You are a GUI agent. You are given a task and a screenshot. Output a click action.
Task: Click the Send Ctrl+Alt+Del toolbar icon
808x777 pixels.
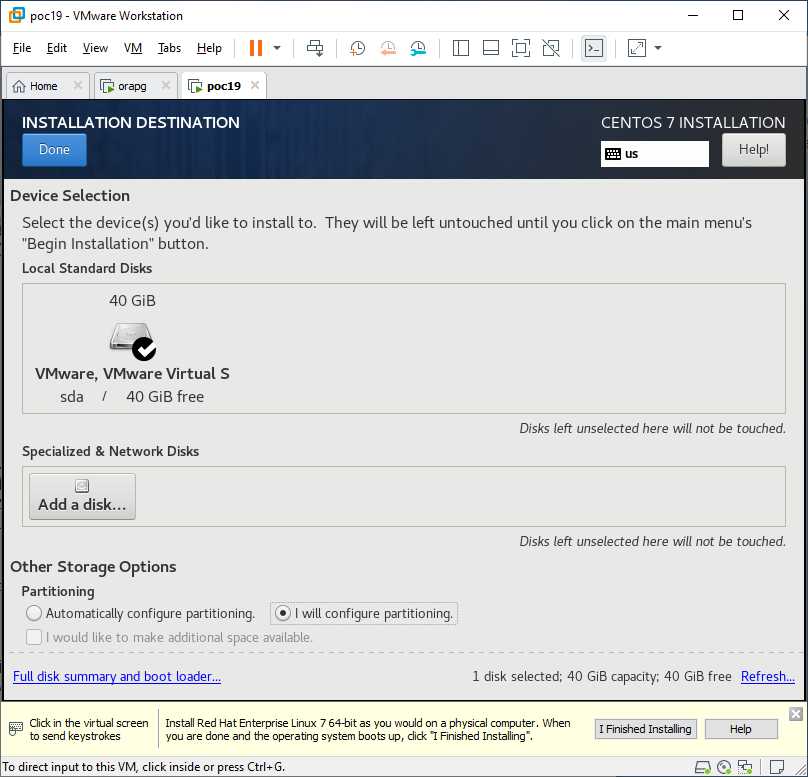click(315, 48)
